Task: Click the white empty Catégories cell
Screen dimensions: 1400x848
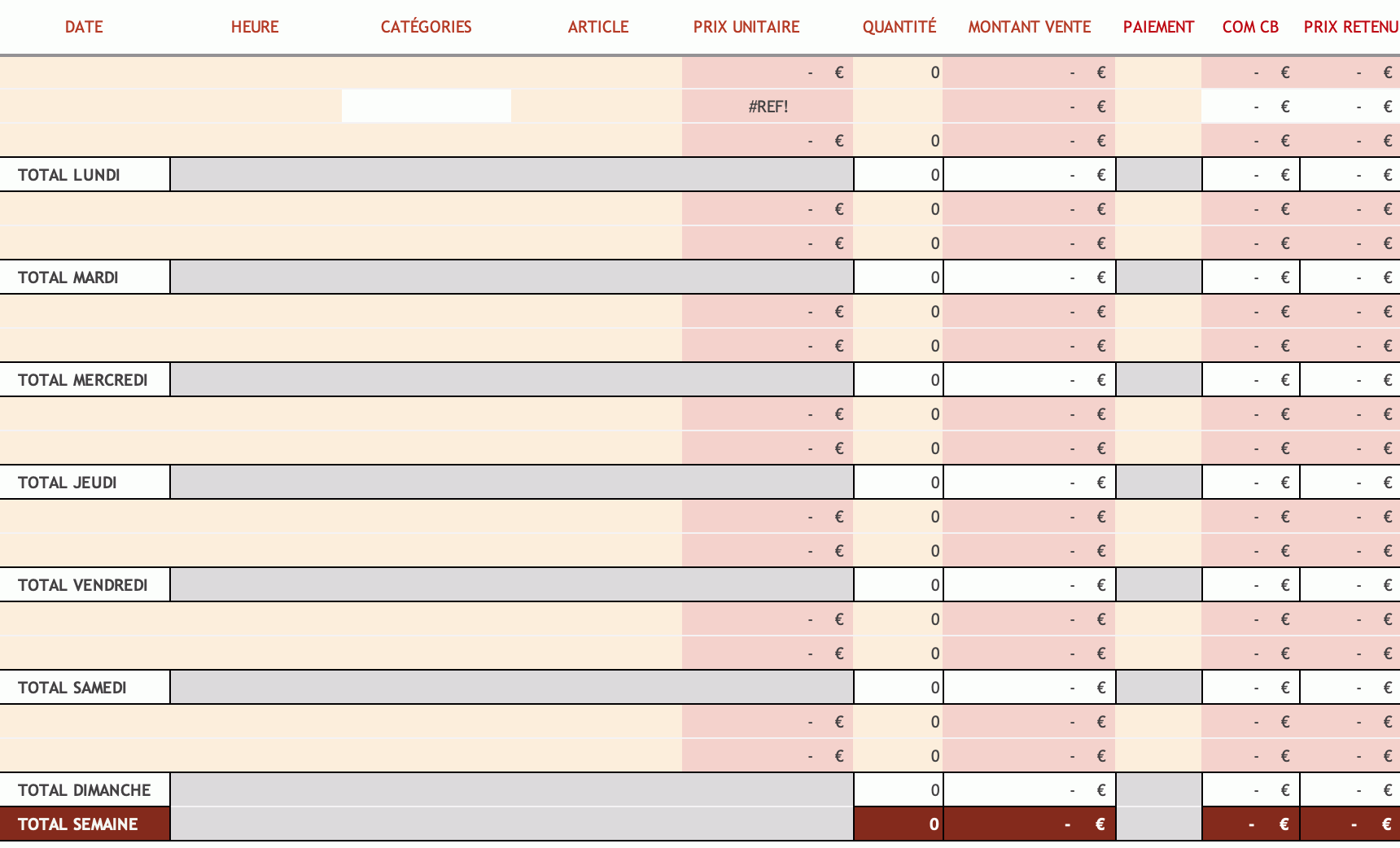Action: (426, 107)
